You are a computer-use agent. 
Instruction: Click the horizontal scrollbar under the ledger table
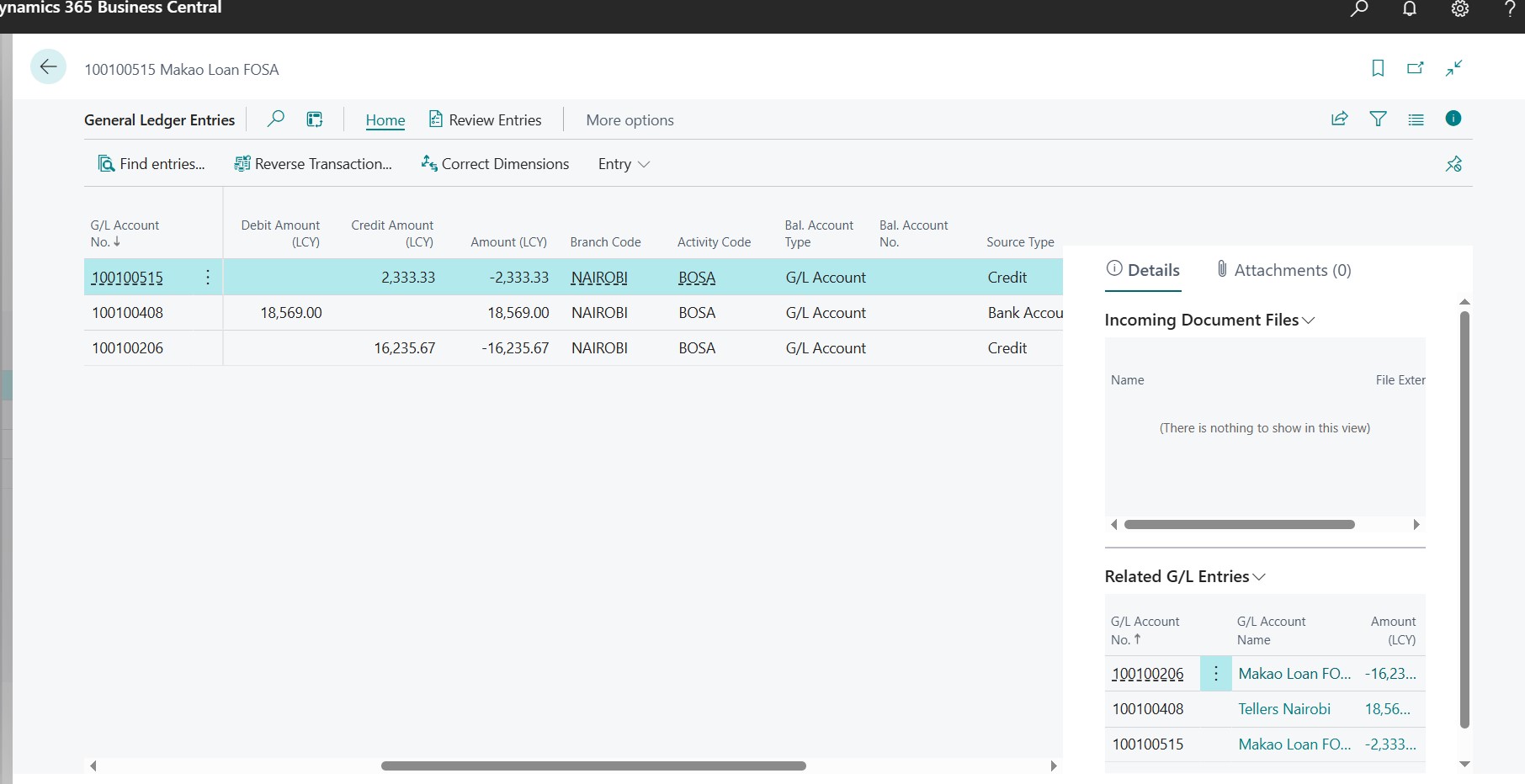click(x=593, y=765)
